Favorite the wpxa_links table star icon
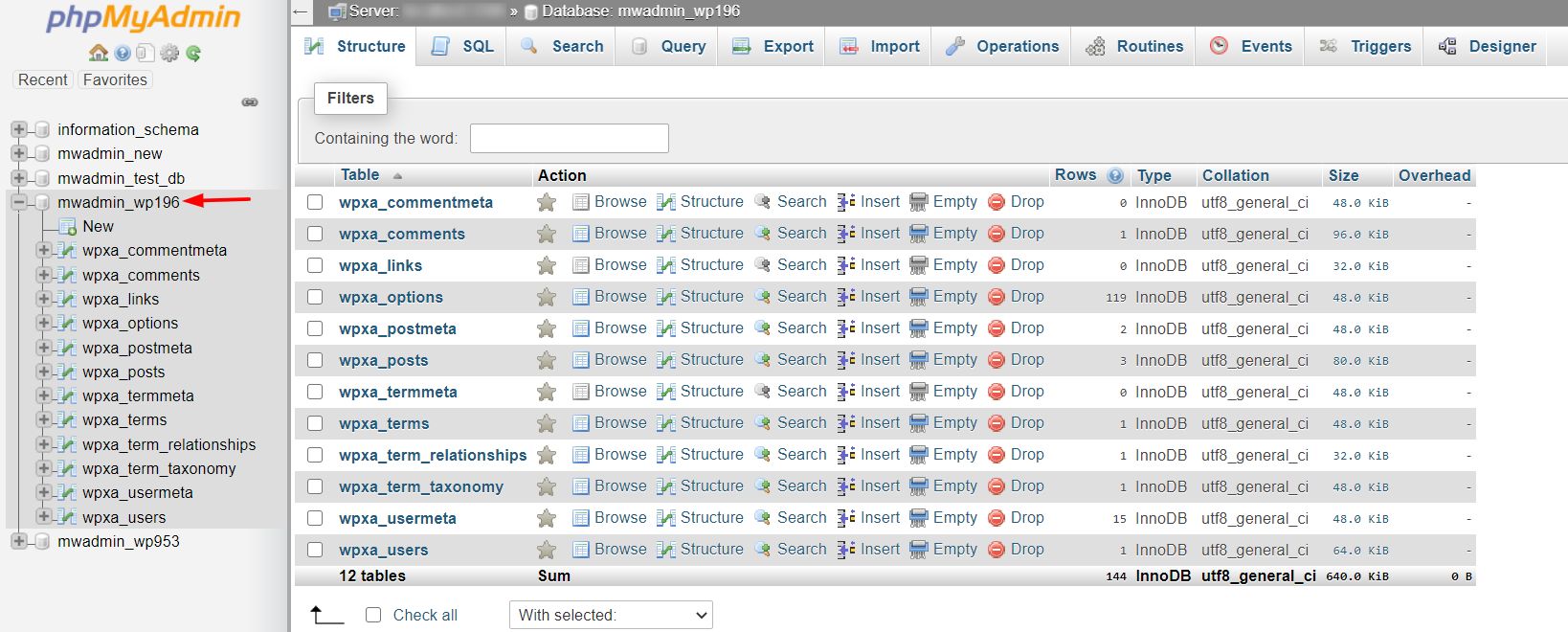The image size is (1568, 632). (x=547, y=265)
